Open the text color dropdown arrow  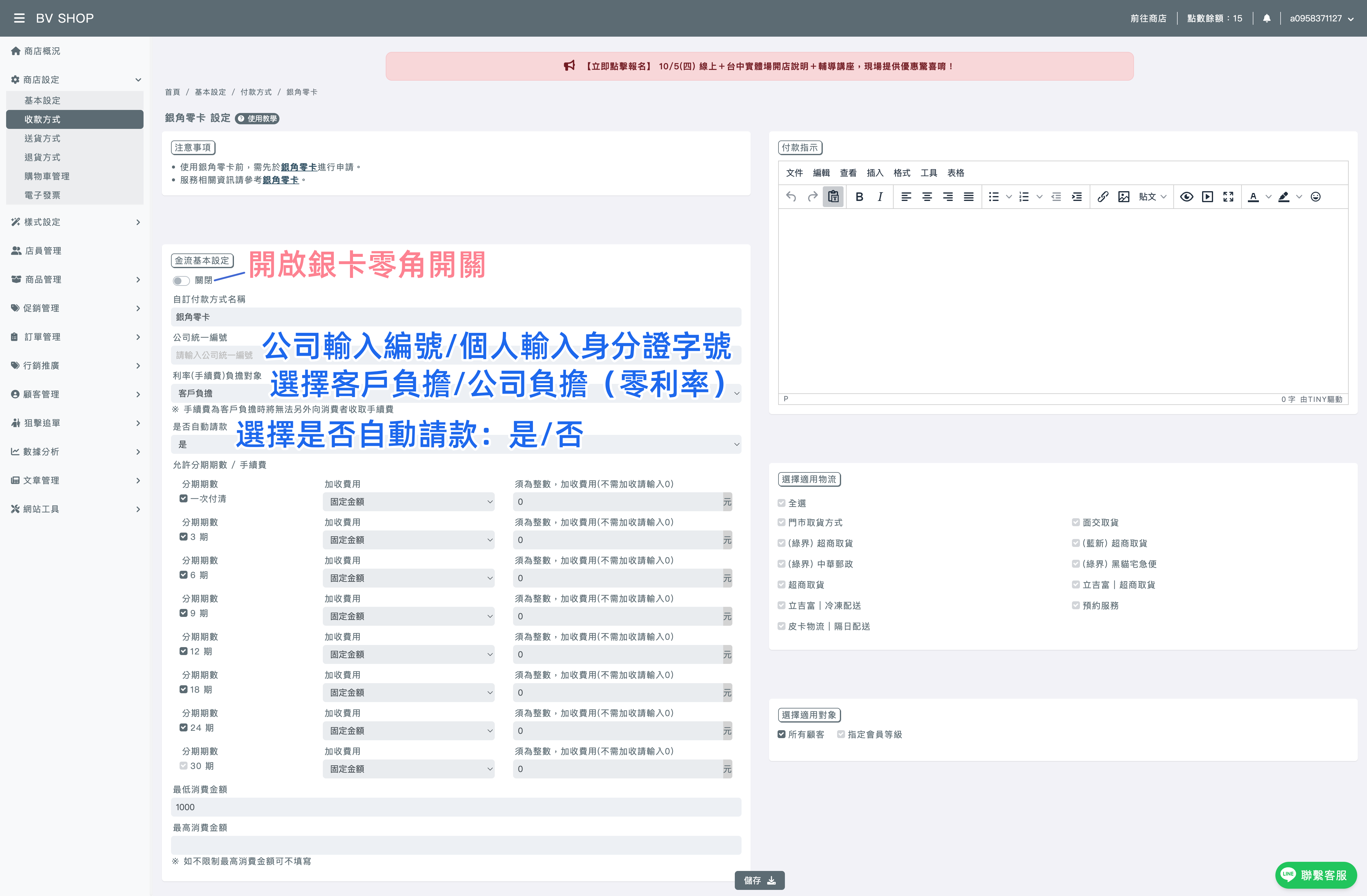point(1269,197)
